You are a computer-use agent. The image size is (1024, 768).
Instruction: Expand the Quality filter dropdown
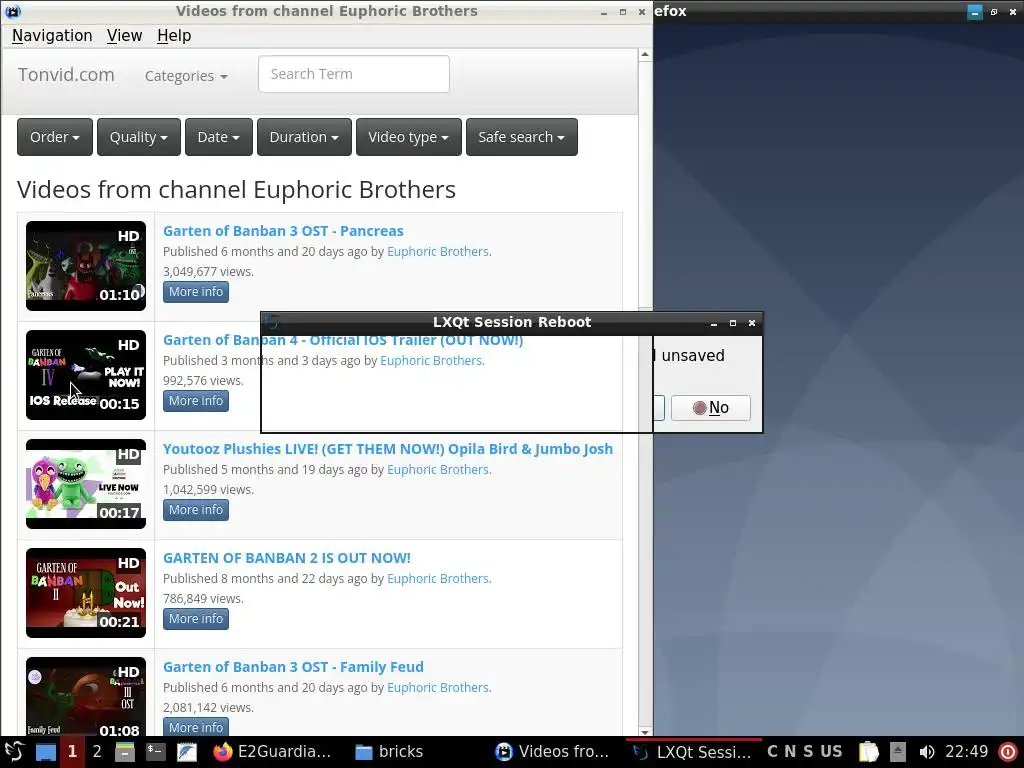[138, 137]
